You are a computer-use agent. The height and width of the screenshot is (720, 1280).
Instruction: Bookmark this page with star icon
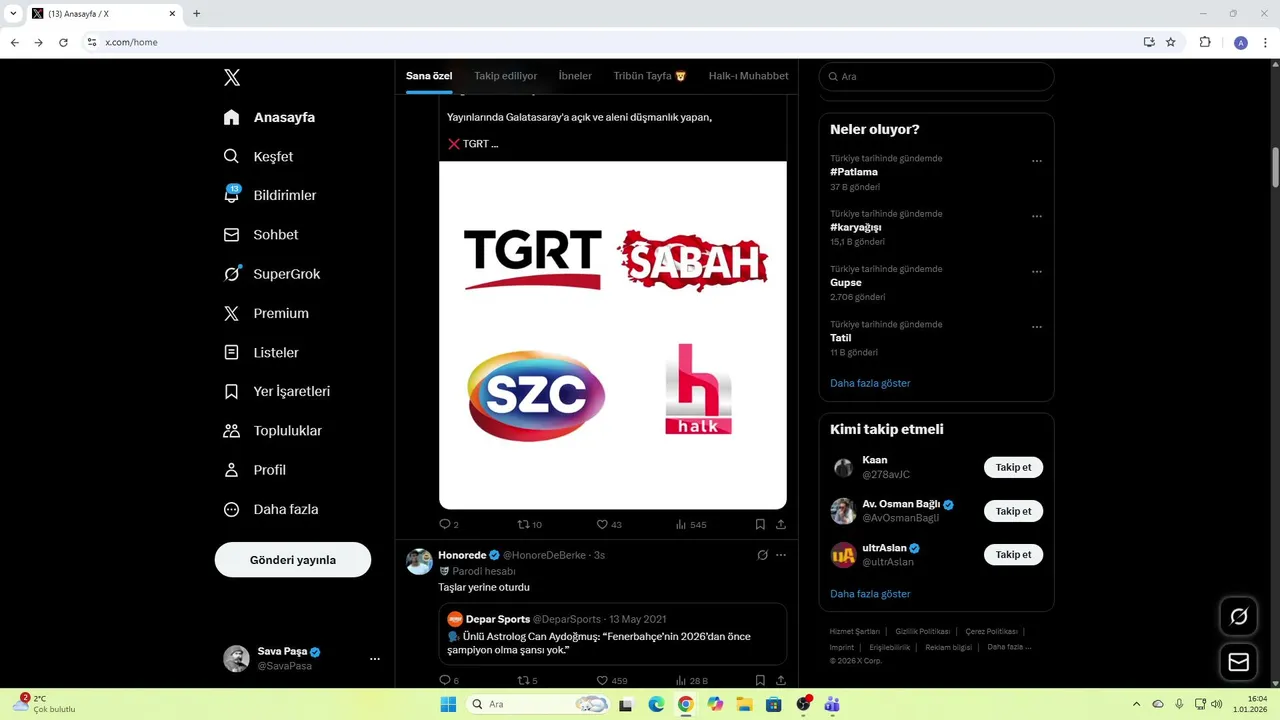click(x=1171, y=42)
